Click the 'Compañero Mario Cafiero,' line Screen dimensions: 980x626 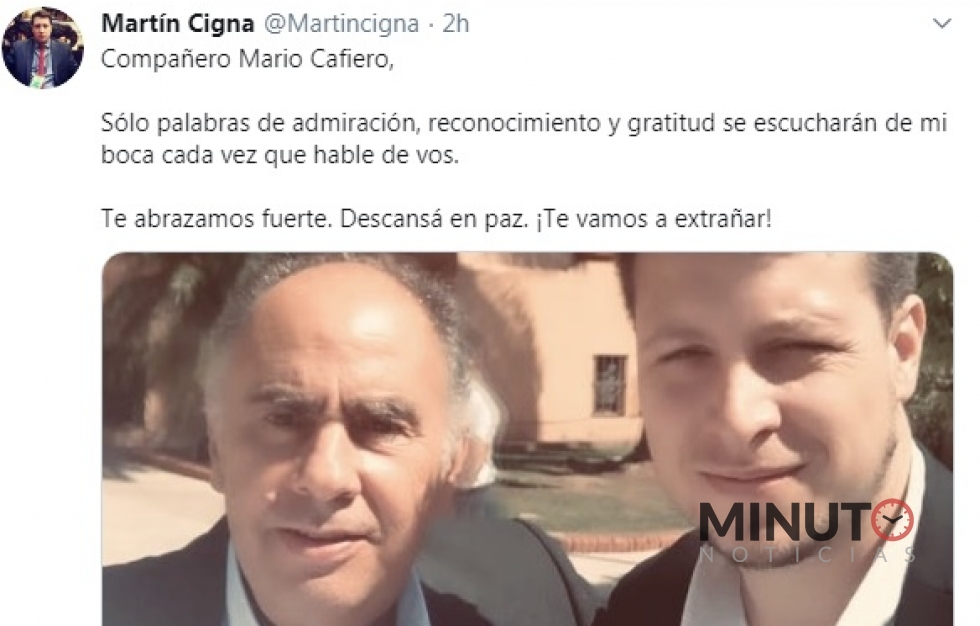(248, 59)
